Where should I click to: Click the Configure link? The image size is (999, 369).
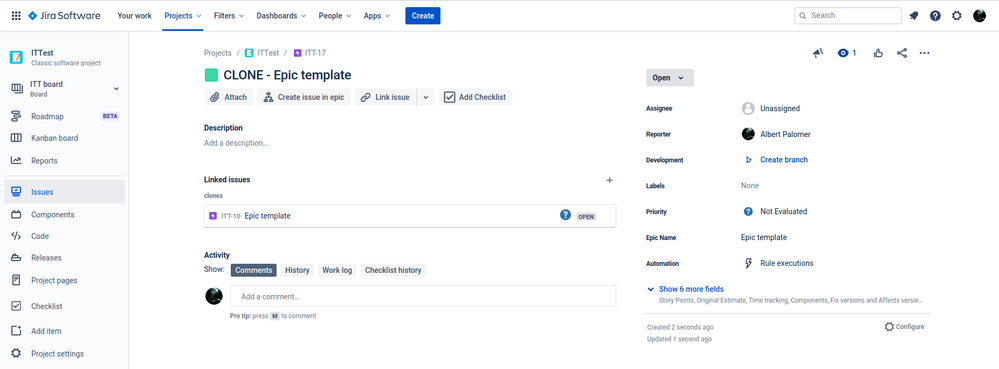(x=904, y=327)
